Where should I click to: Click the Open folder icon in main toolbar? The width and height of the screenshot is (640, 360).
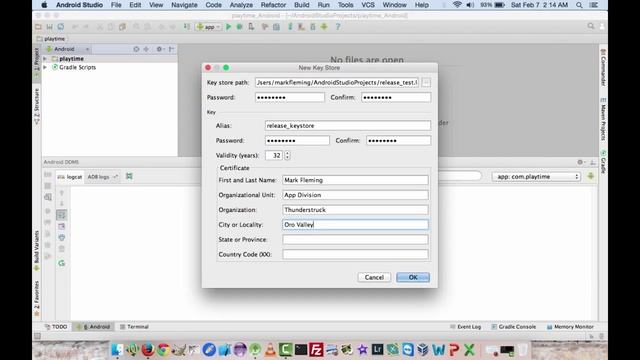pyautogui.click(x=38, y=27)
